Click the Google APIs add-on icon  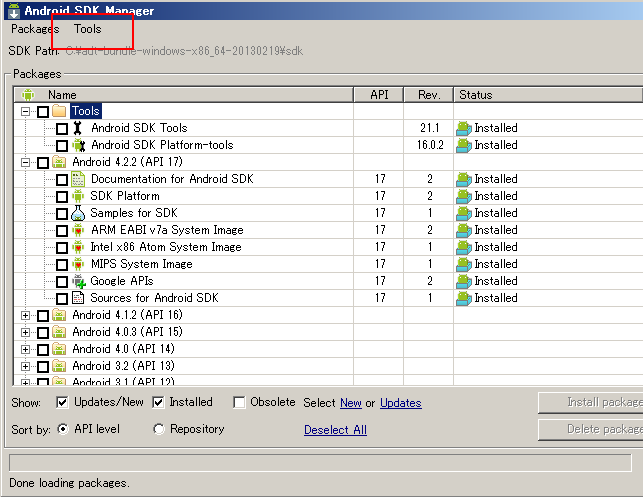tap(79, 281)
